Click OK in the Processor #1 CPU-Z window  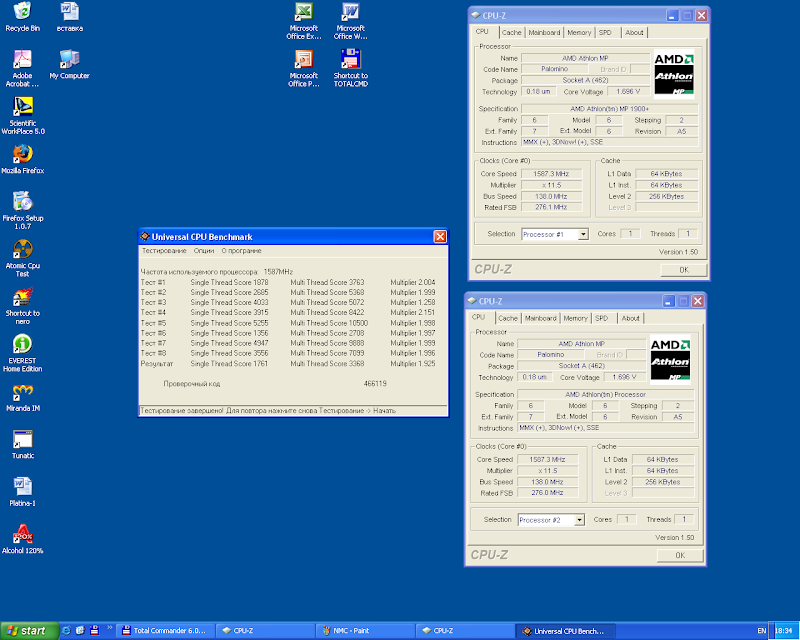click(x=684, y=269)
